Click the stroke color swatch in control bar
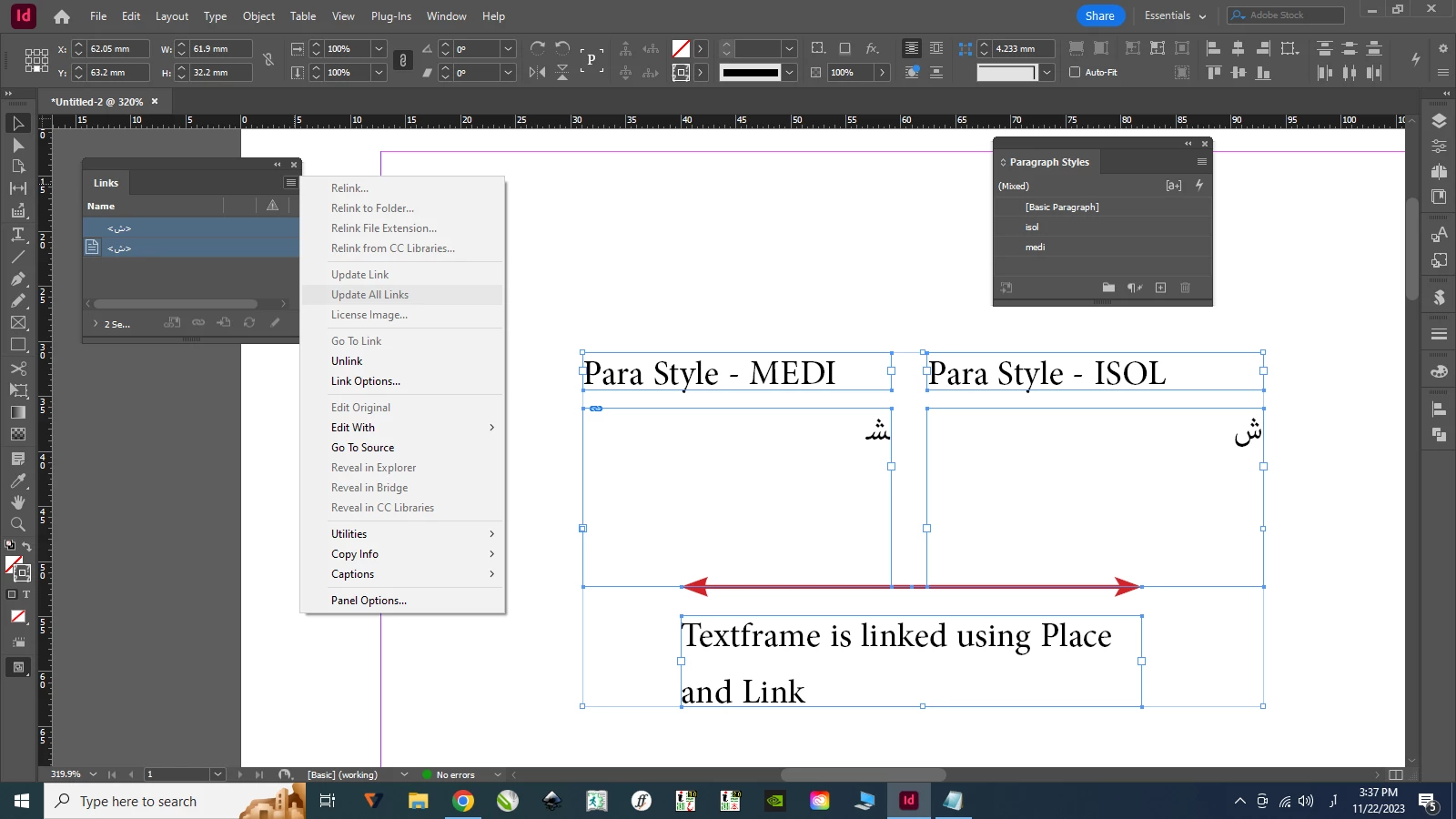This screenshot has width=1456, height=819. pos(681,72)
